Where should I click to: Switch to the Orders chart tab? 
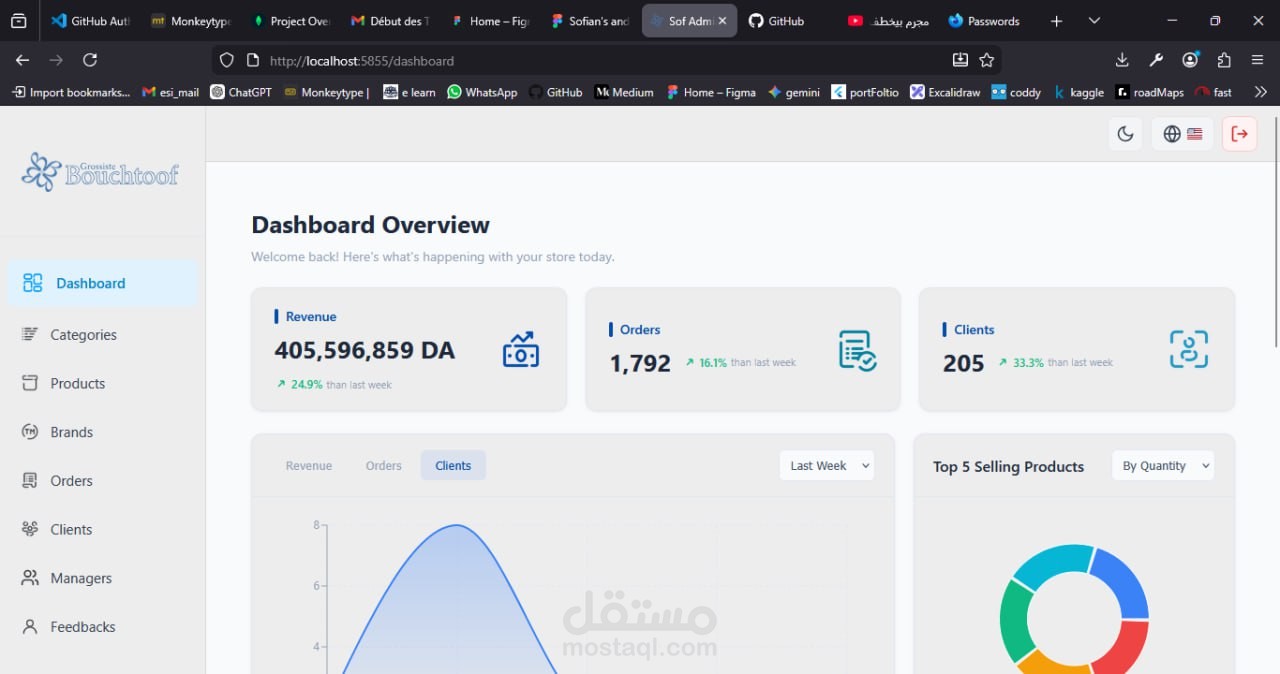tap(383, 465)
